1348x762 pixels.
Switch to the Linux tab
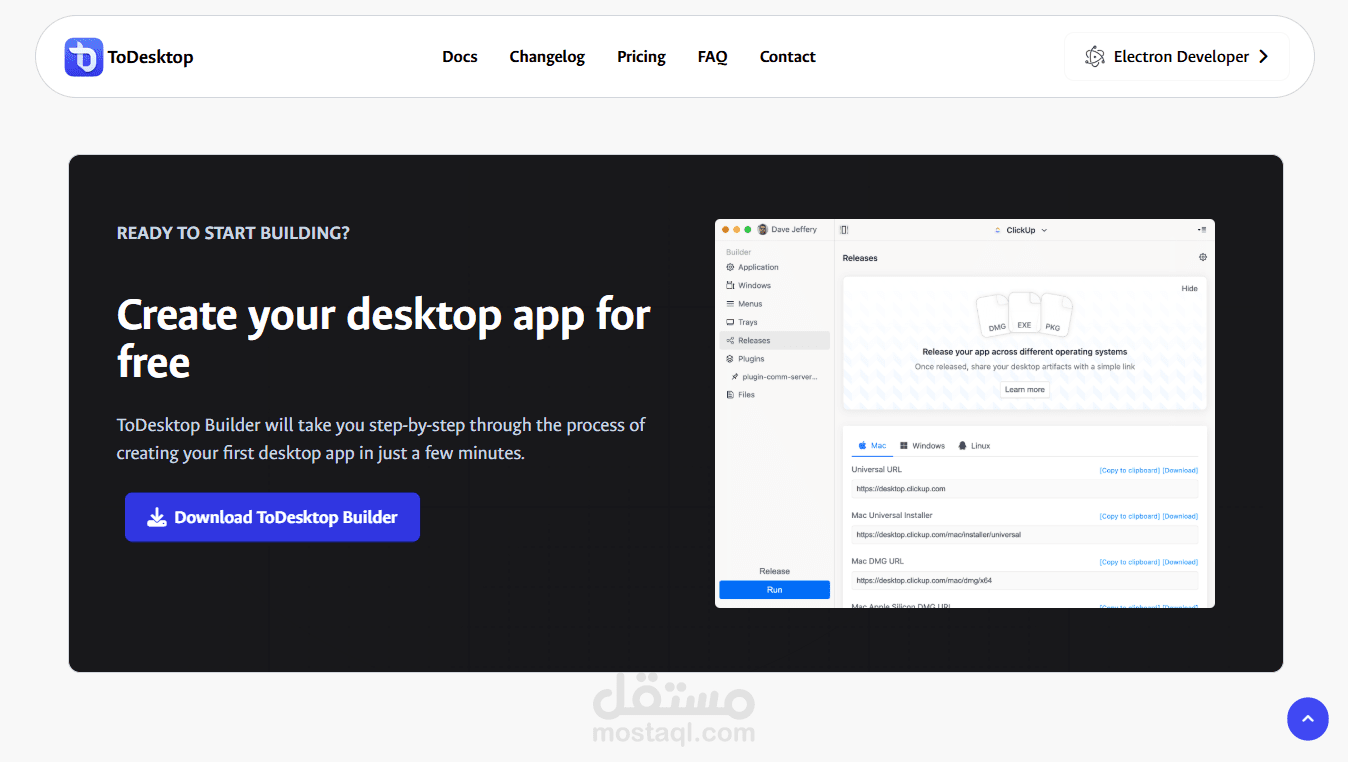coord(974,446)
